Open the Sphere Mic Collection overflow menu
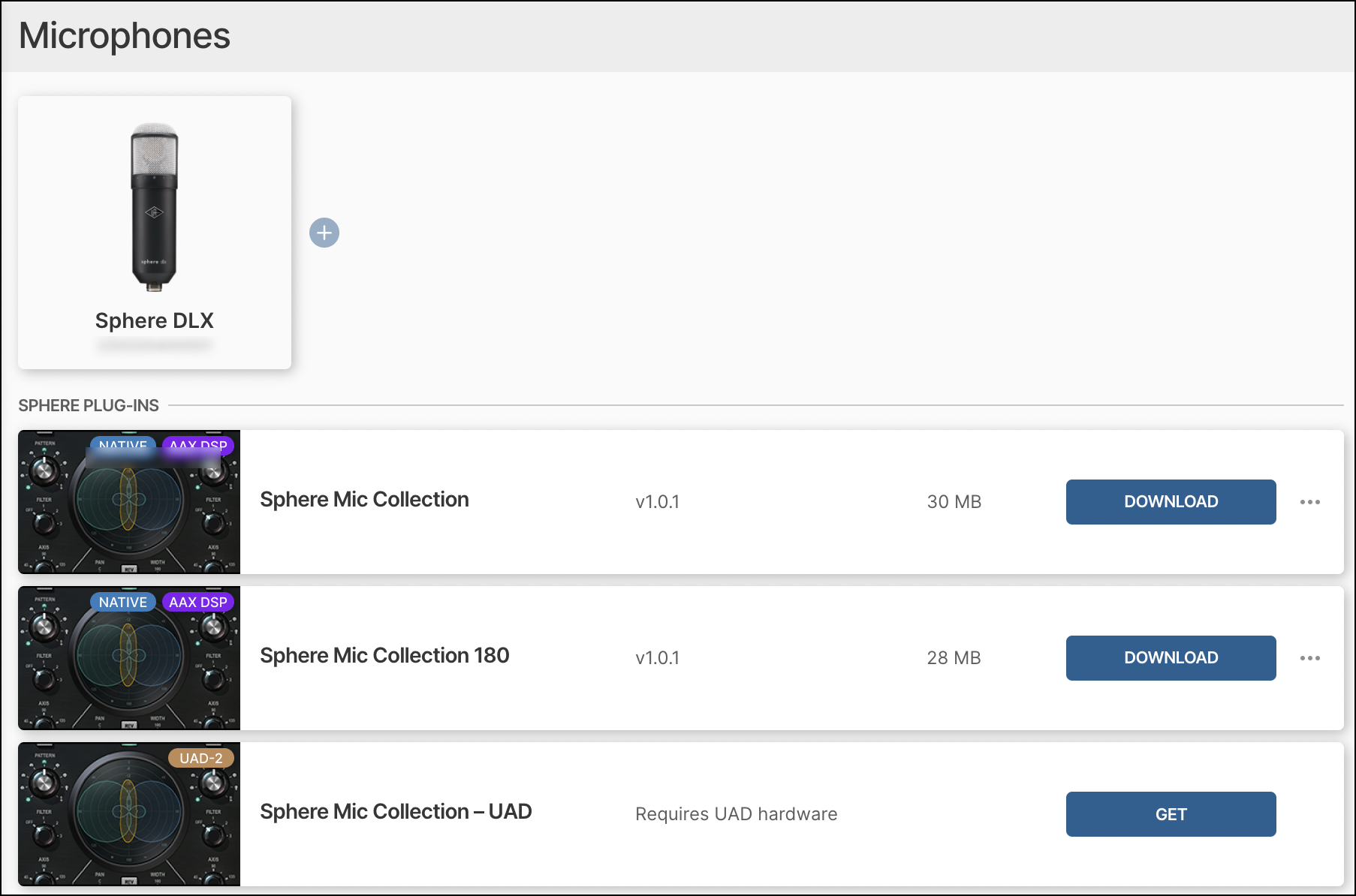The image size is (1356, 896). click(x=1309, y=502)
